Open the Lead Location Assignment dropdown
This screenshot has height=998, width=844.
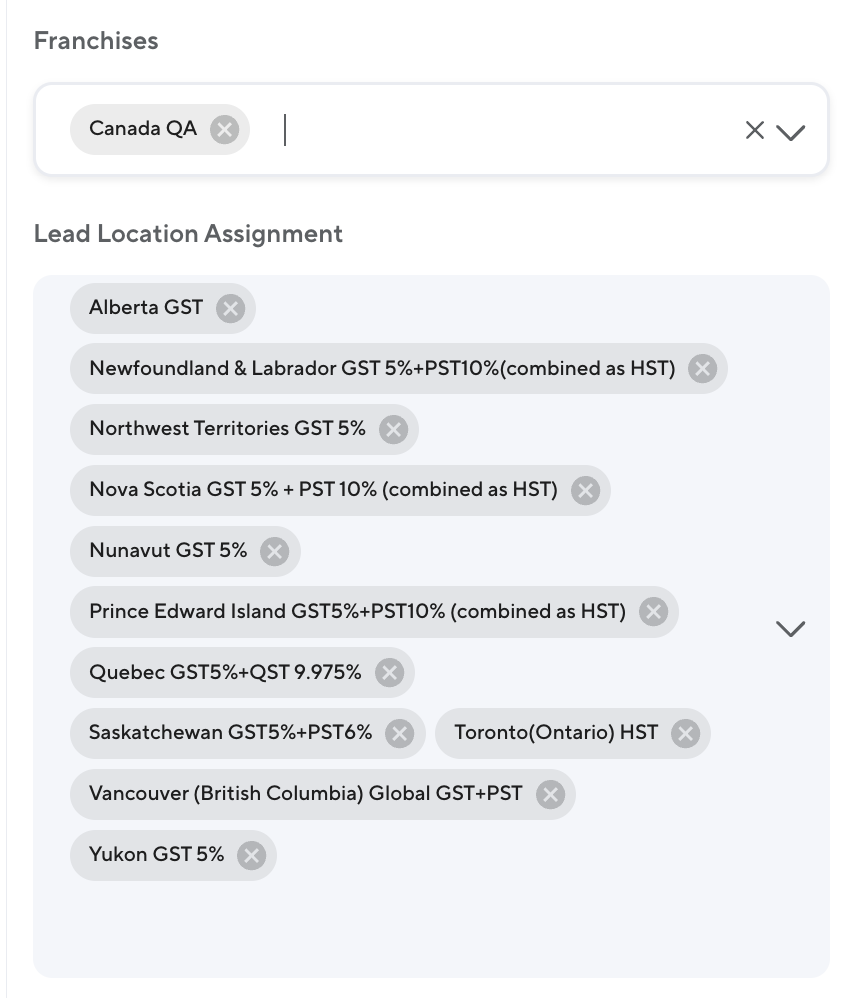pos(790,629)
